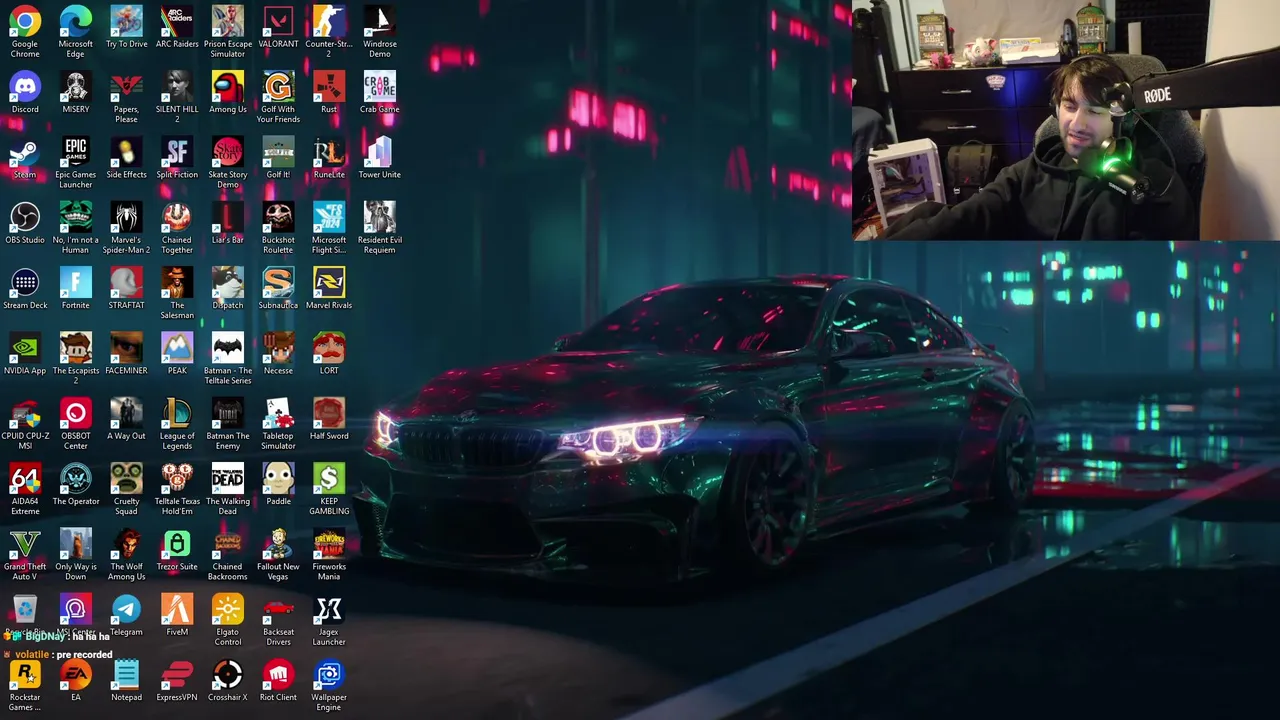Select the Windrose Demo icon
The height and width of the screenshot is (720, 1280).
(x=380, y=22)
